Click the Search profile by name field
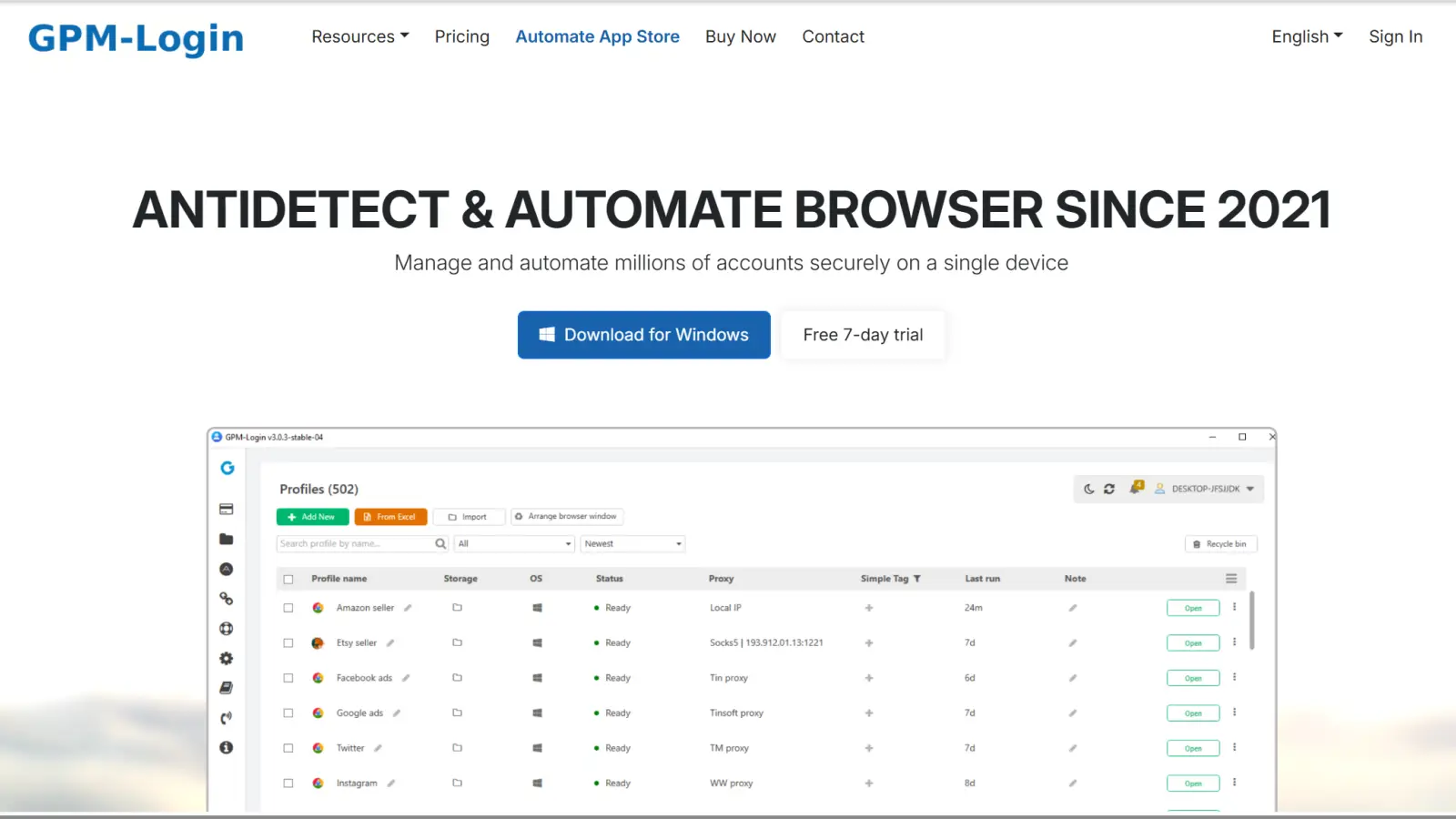The width and height of the screenshot is (1456, 819). click(355, 544)
